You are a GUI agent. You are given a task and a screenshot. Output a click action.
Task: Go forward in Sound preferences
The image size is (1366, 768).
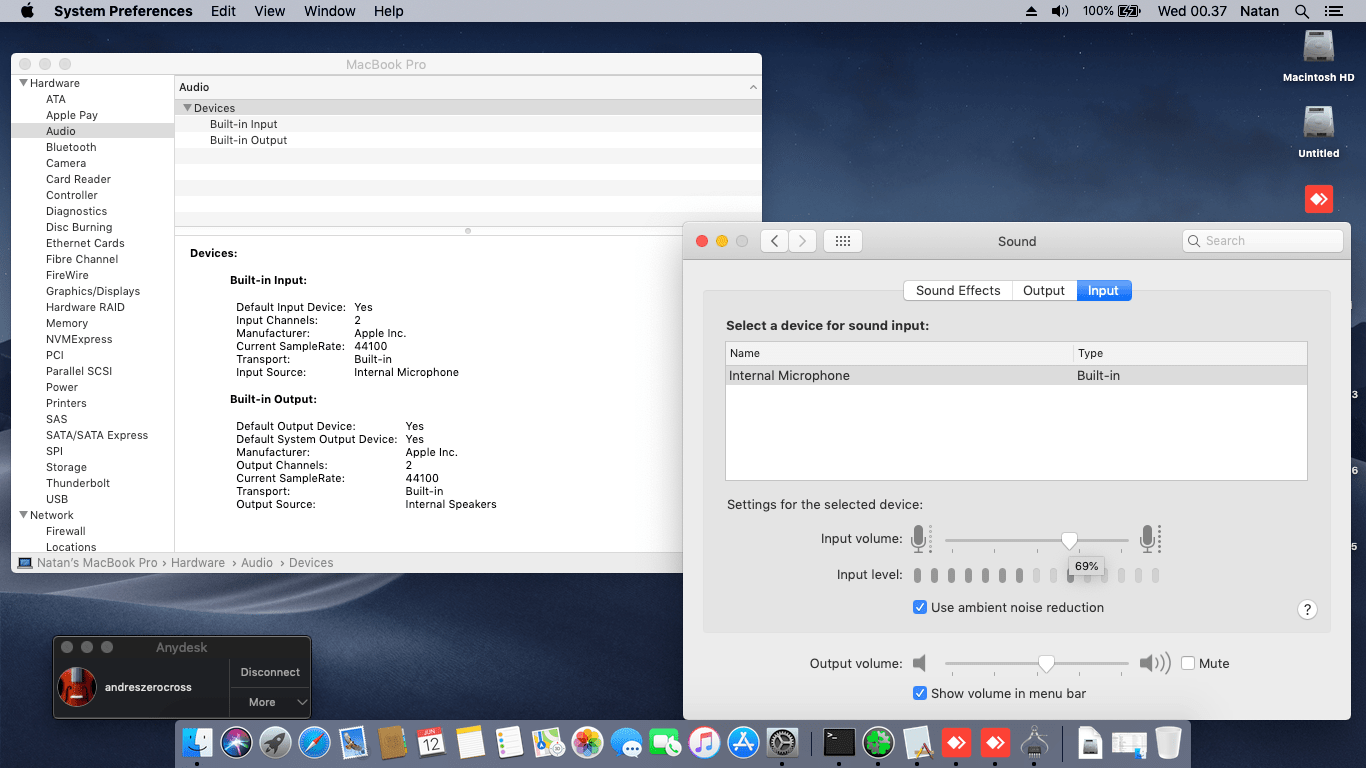(x=803, y=241)
